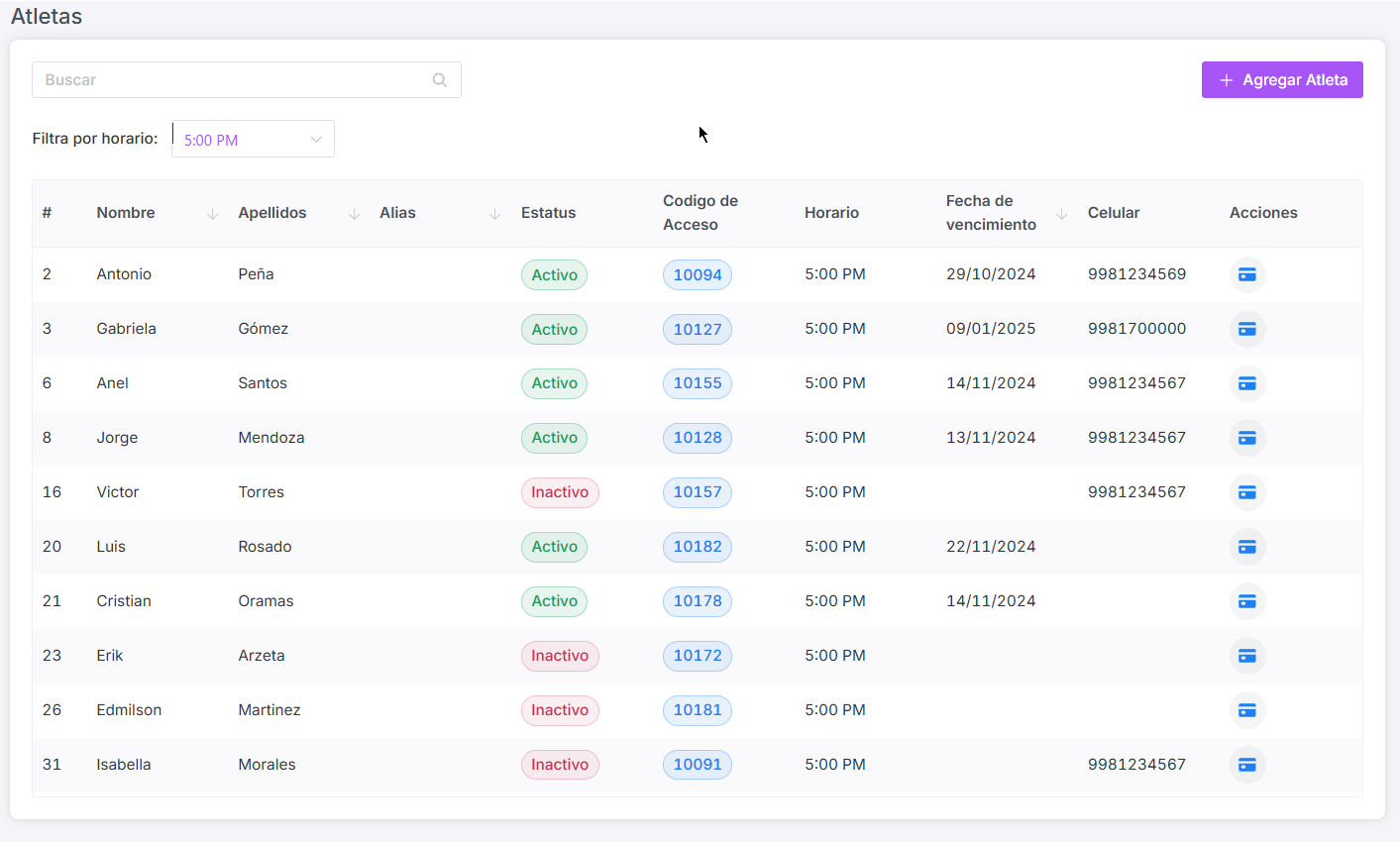Click the card icon for Anel Santos
The image size is (1400, 842).
click(1247, 383)
